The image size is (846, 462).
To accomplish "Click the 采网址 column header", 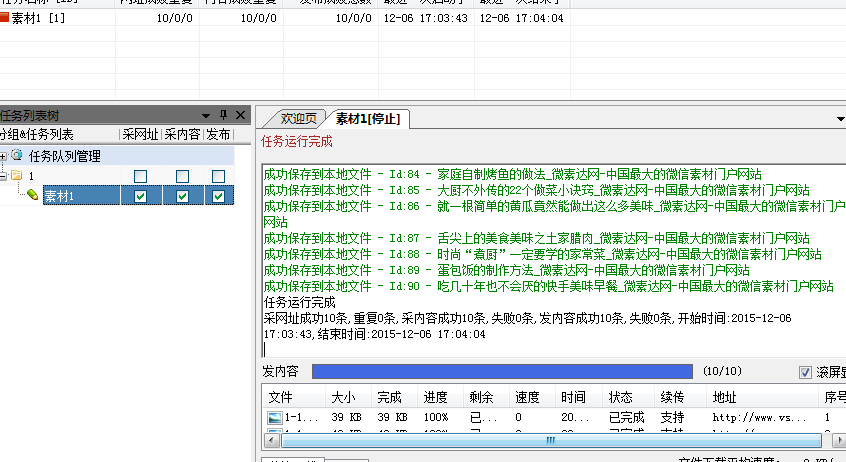I will click(140, 134).
